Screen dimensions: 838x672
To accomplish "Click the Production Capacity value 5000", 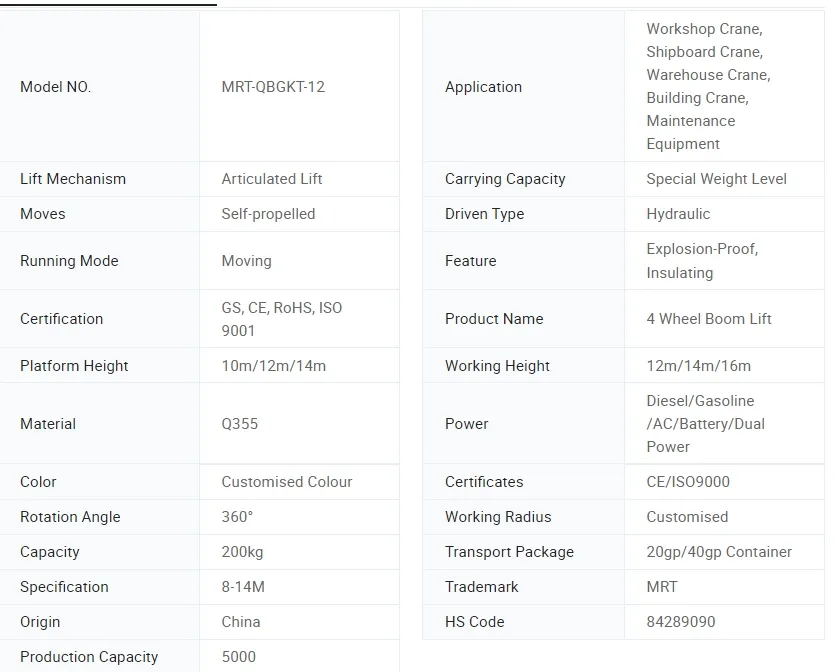I will (239, 657).
